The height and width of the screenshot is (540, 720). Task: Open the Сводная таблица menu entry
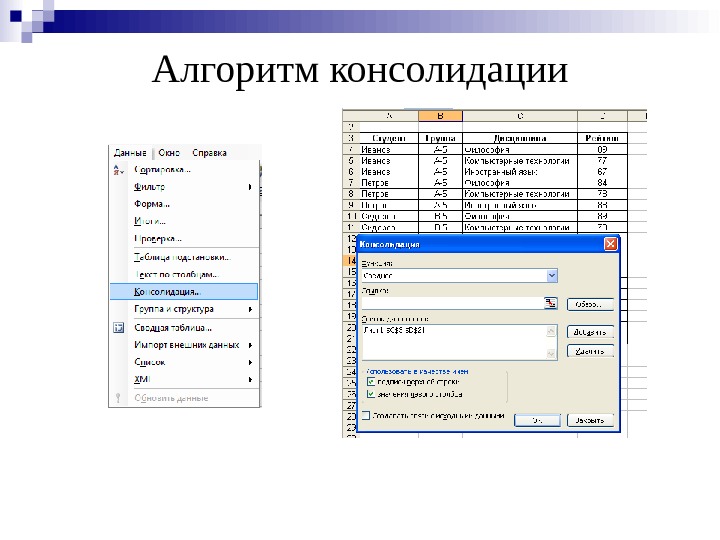tap(185, 328)
